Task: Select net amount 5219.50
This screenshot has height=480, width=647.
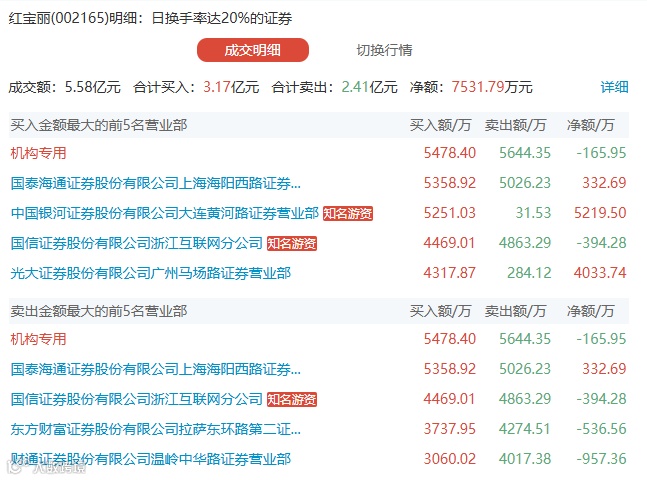Action: tap(600, 213)
